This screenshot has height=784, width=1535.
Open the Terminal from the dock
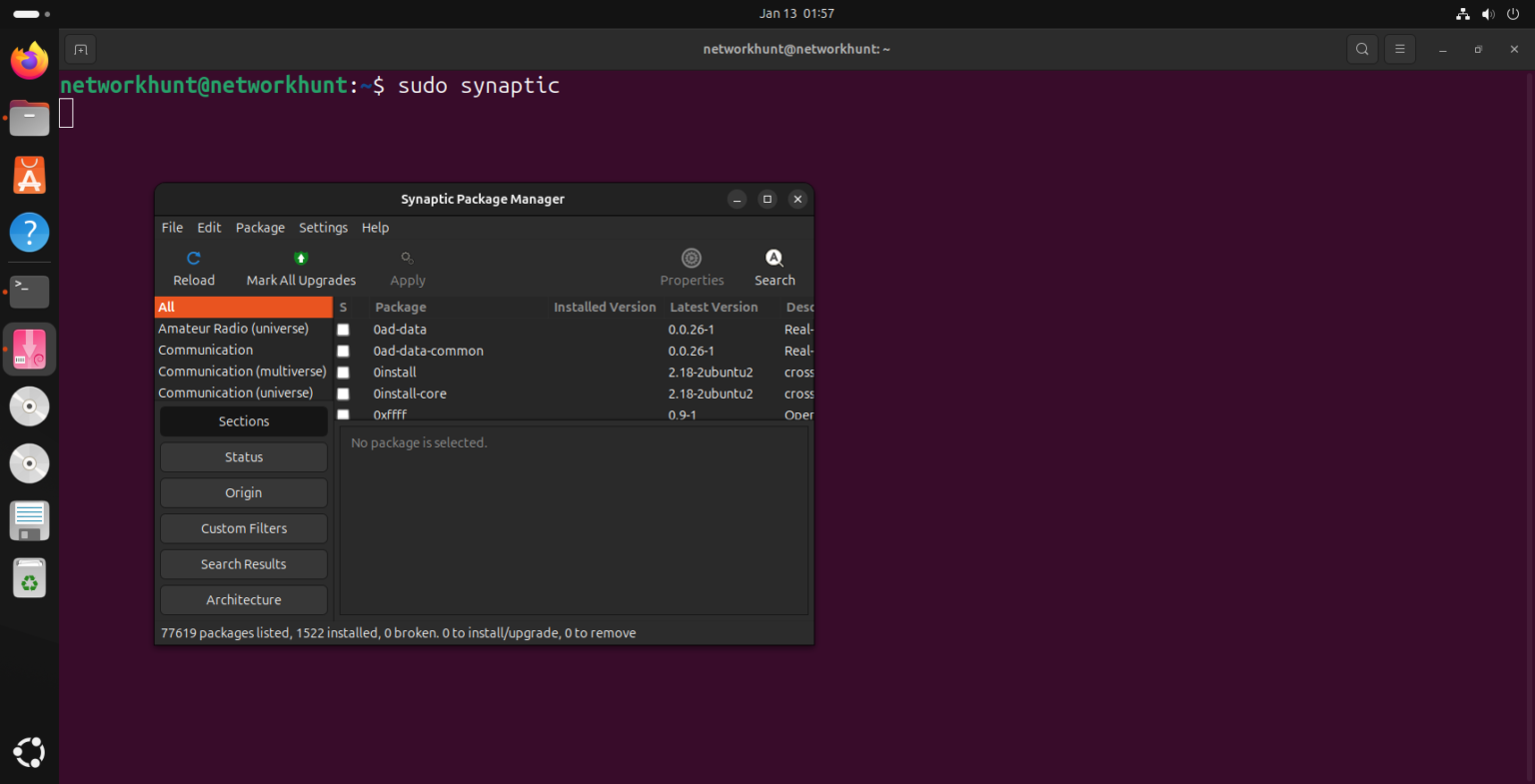pos(29,292)
